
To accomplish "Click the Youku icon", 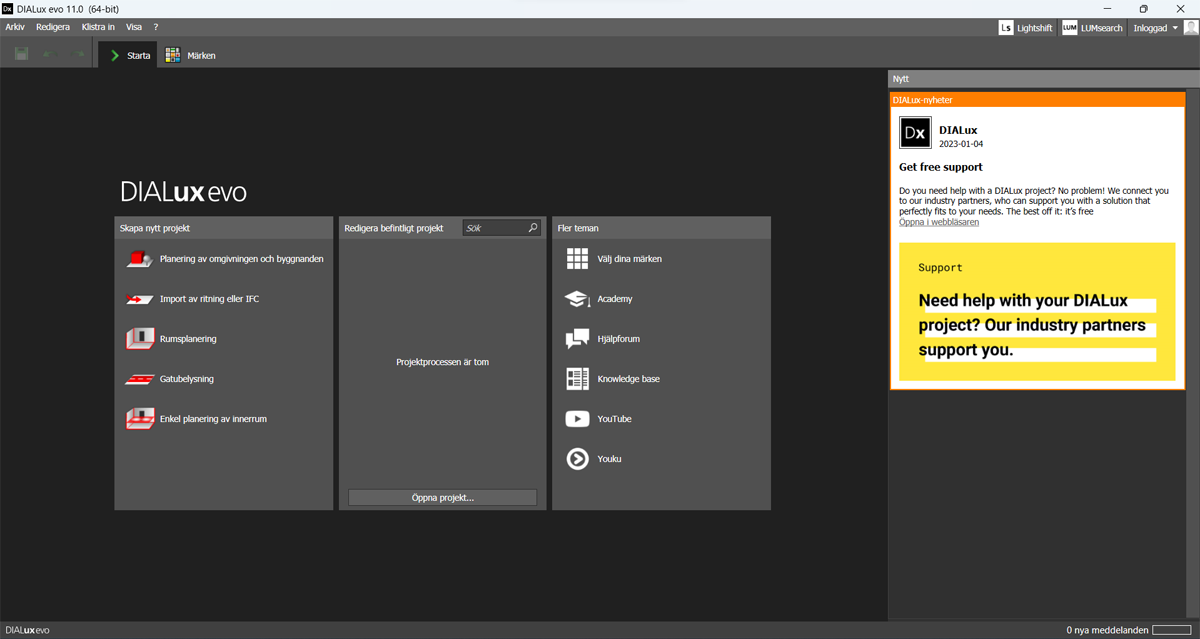I will (577, 459).
